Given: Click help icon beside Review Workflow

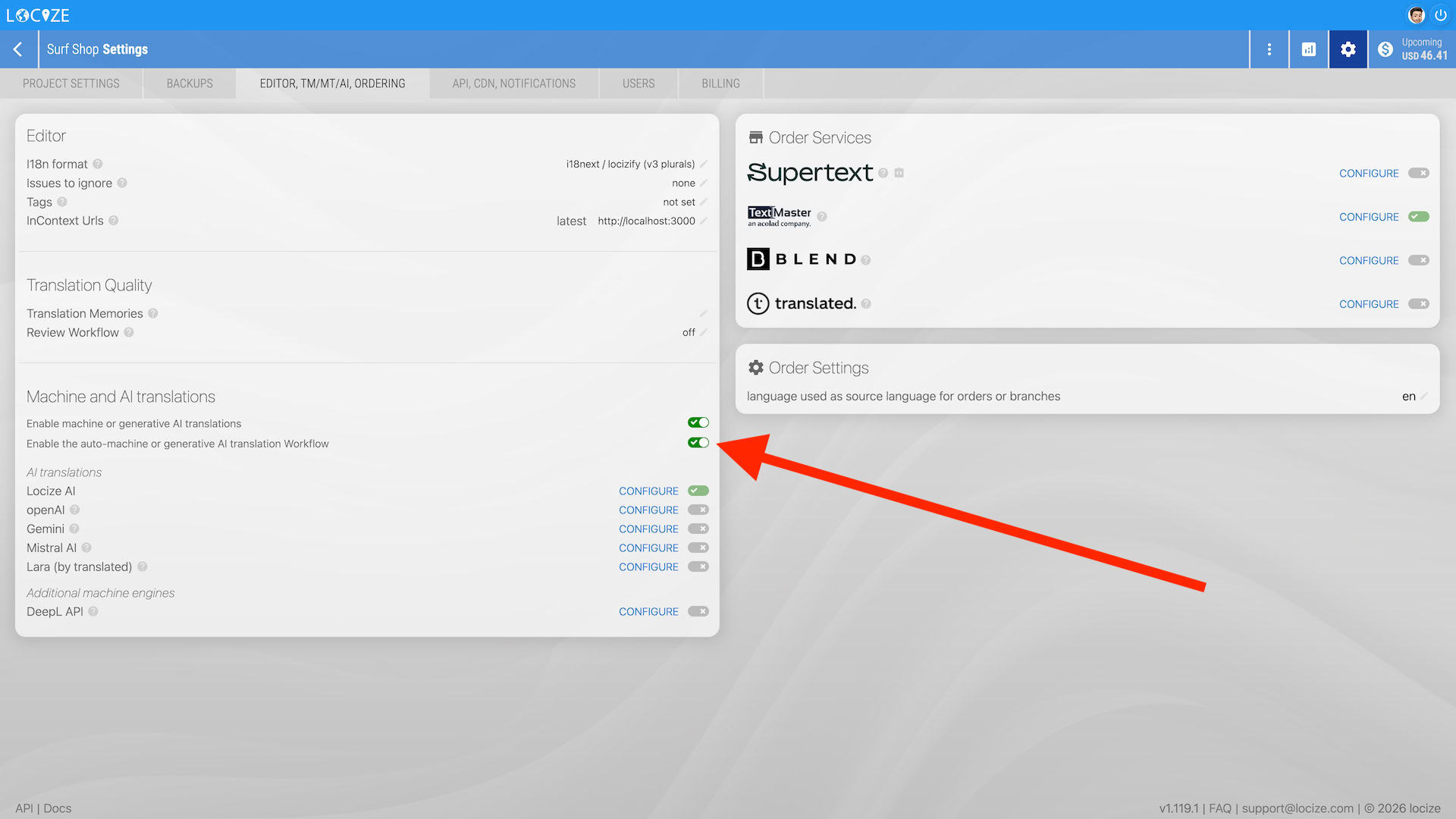Looking at the screenshot, I should [x=129, y=332].
